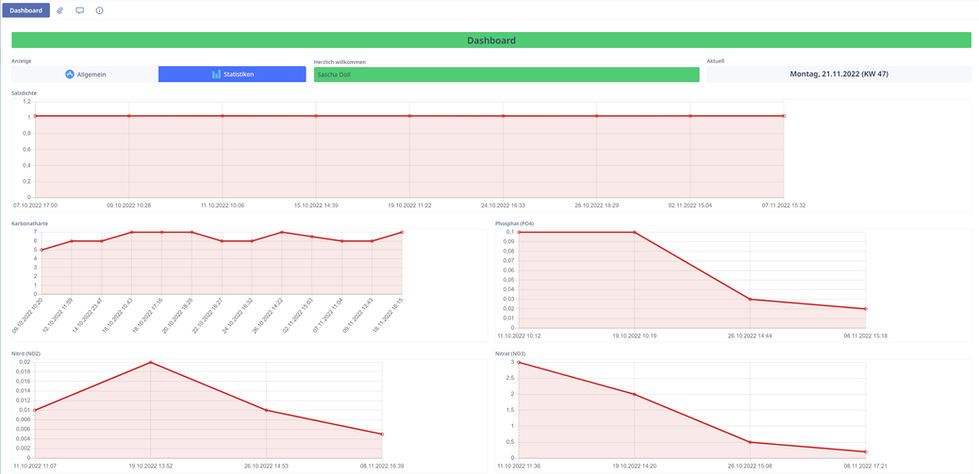This screenshot has height=474, width=979.
Task: Select Nitrit data point at 26.10.2022 14:53
Action: click(x=266, y=410)
